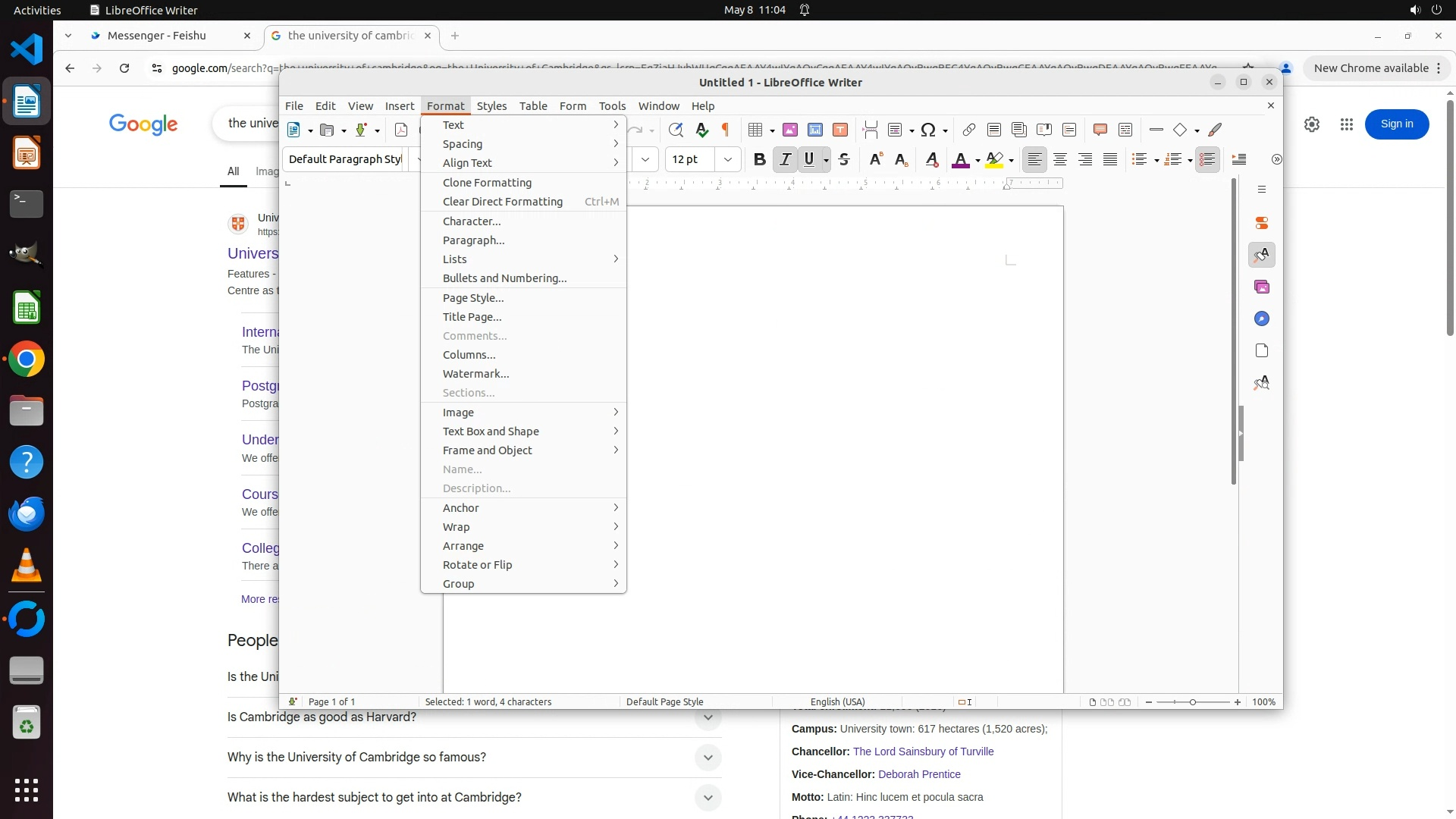Open the sidebar Navigator compass icon
Viewport: 1456px width, 819px height.
point(1261,318)
